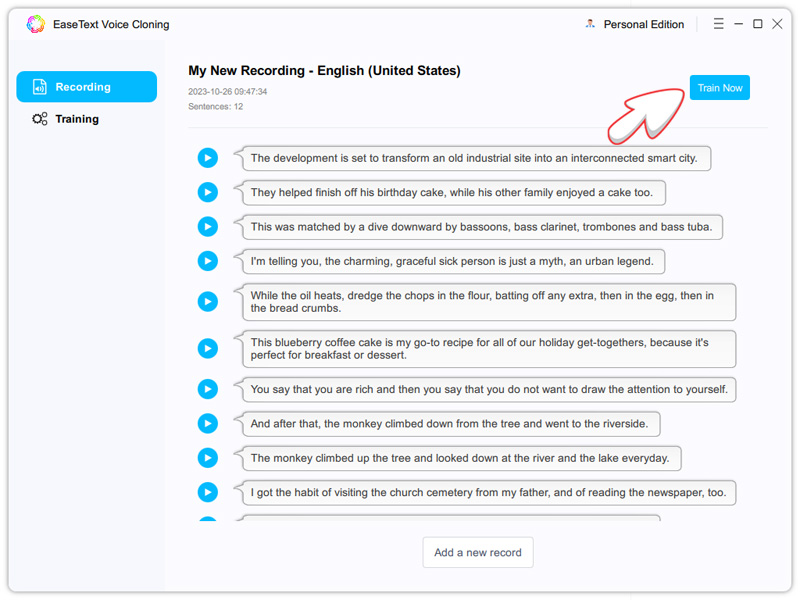Open the Recording section in sidebar
800x600 pixels.
point(87,87)
